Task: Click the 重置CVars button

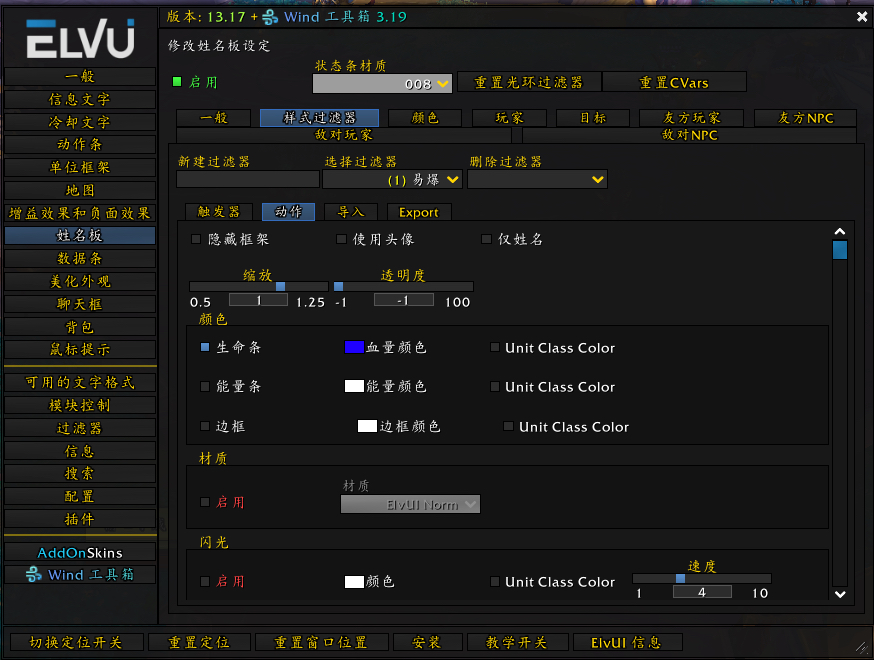Action: (x=675, y=82)
